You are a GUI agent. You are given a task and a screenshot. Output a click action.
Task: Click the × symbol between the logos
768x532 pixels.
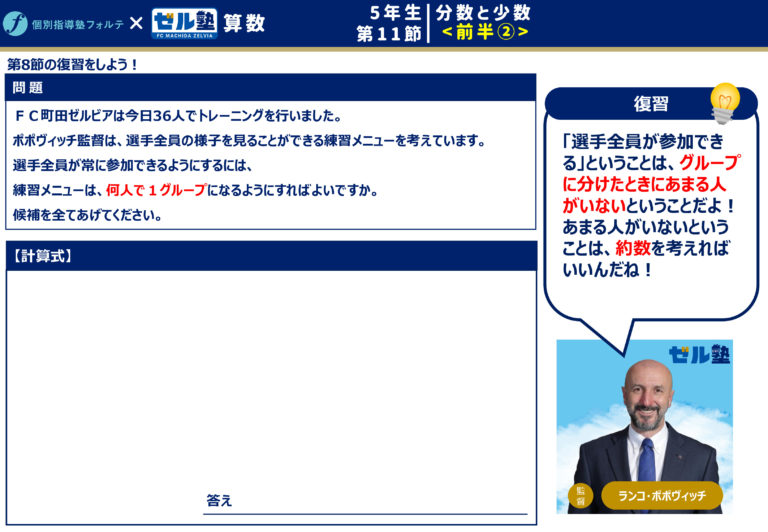point(135,24)
